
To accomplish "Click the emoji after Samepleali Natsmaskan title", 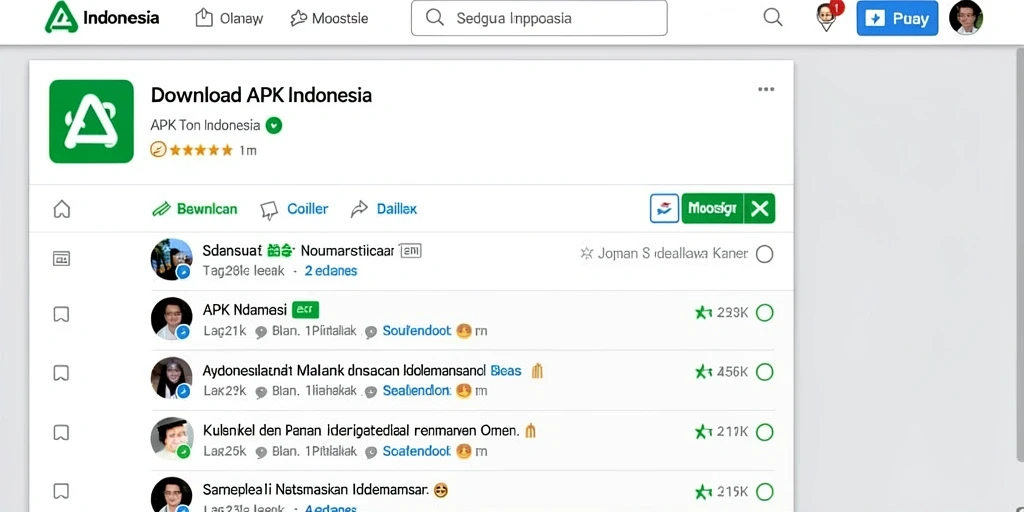I will [441, 490].
